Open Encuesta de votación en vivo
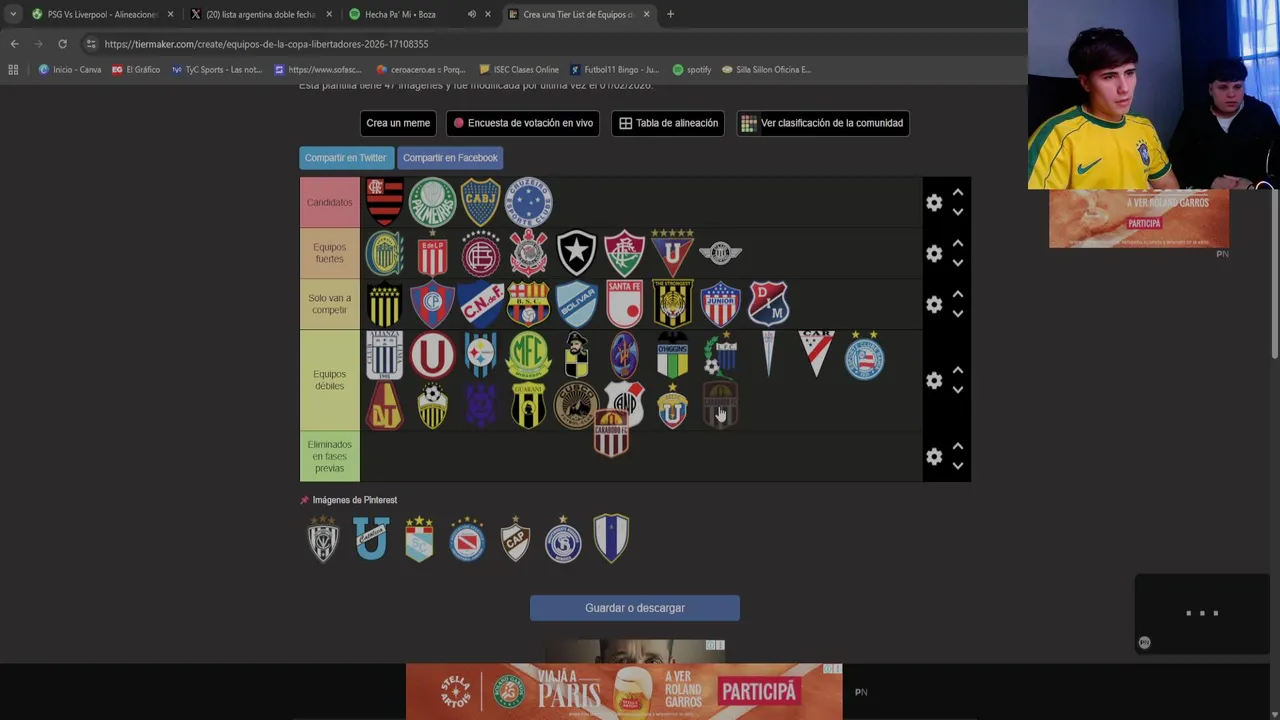This screenshot has width=1280, height=720. 523,123
